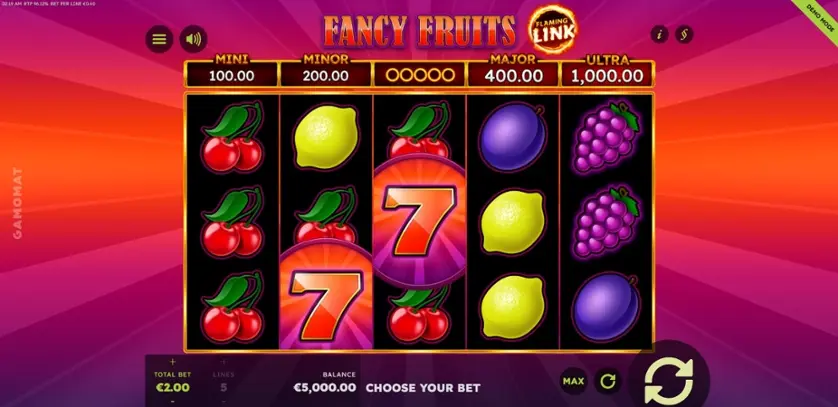Decrease number of lines with the minus
Viewport: 838px width, 407px height.
pyautogui.click(x=223, y=401)
